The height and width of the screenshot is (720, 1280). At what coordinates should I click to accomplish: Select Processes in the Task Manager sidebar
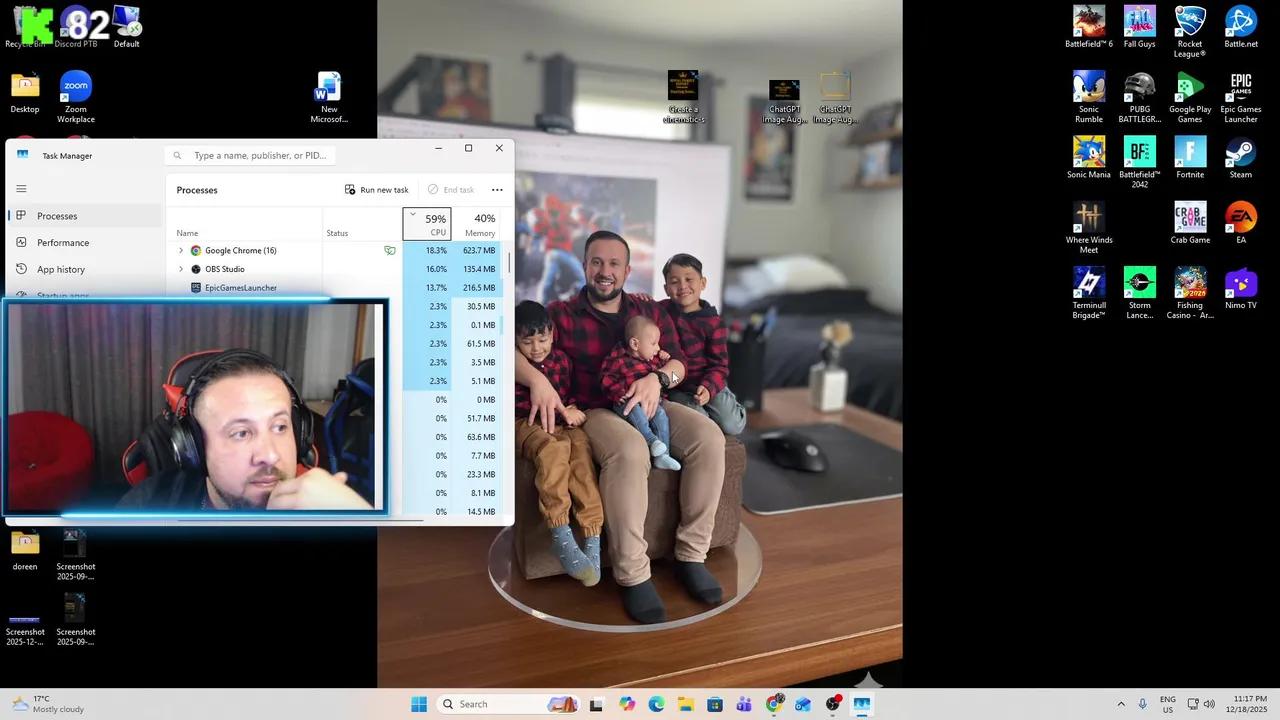84,216
